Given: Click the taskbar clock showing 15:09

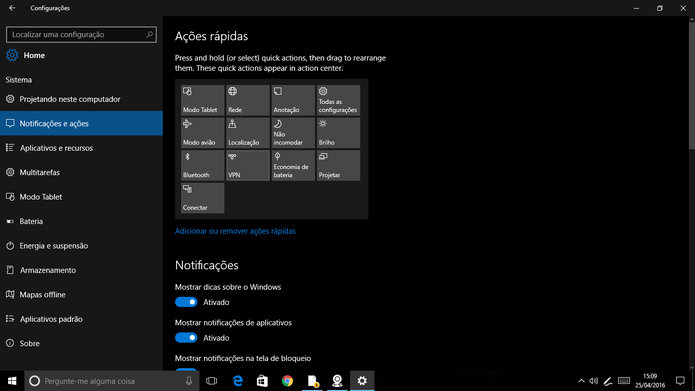Looking at the screenshot, I should tap(650, 381).
